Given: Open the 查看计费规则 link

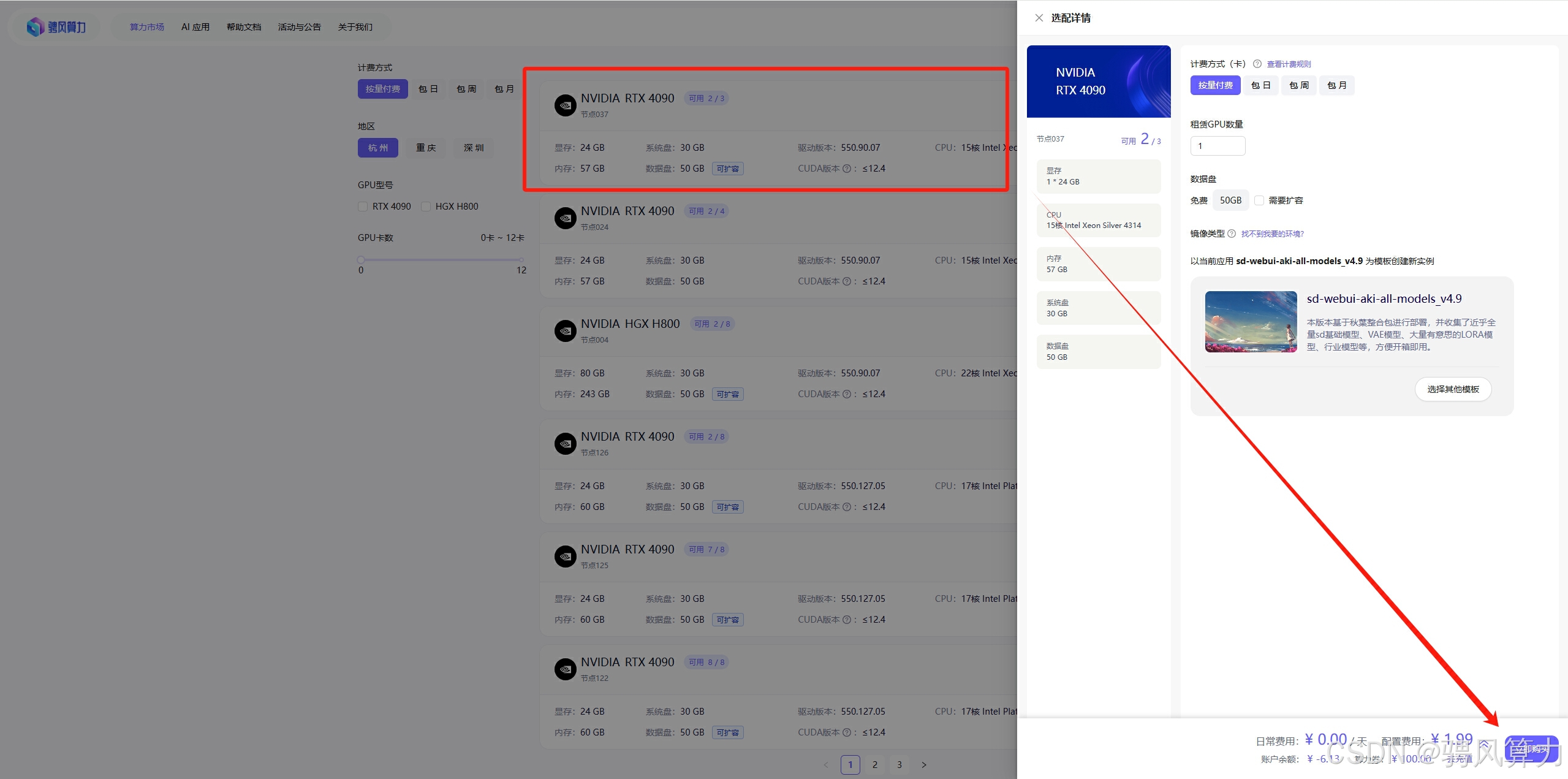Looking at the screenshot, I should pos(1289,64).
